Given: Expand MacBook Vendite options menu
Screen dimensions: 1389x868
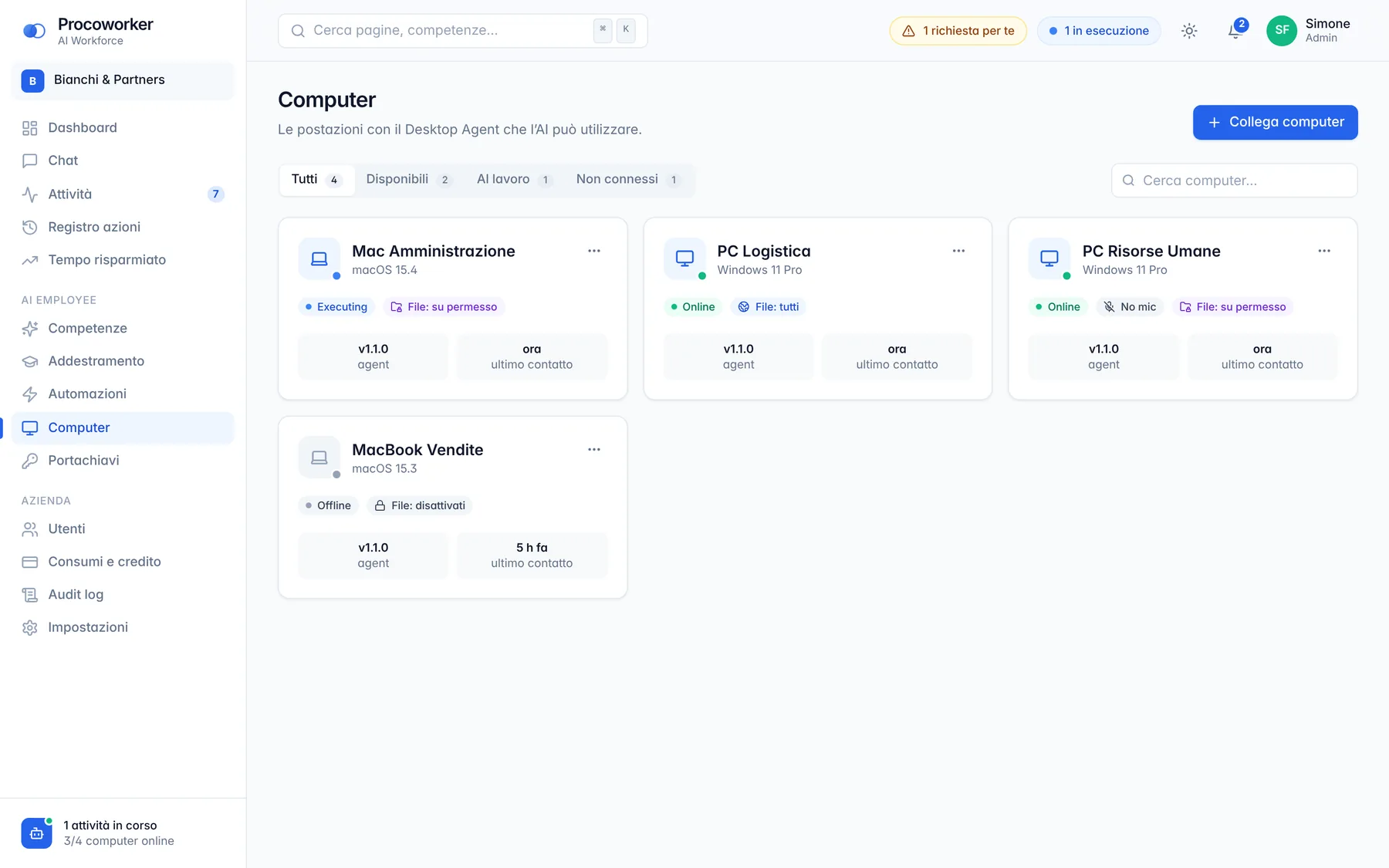Looking at the screenshot, I should coord(594,450).
